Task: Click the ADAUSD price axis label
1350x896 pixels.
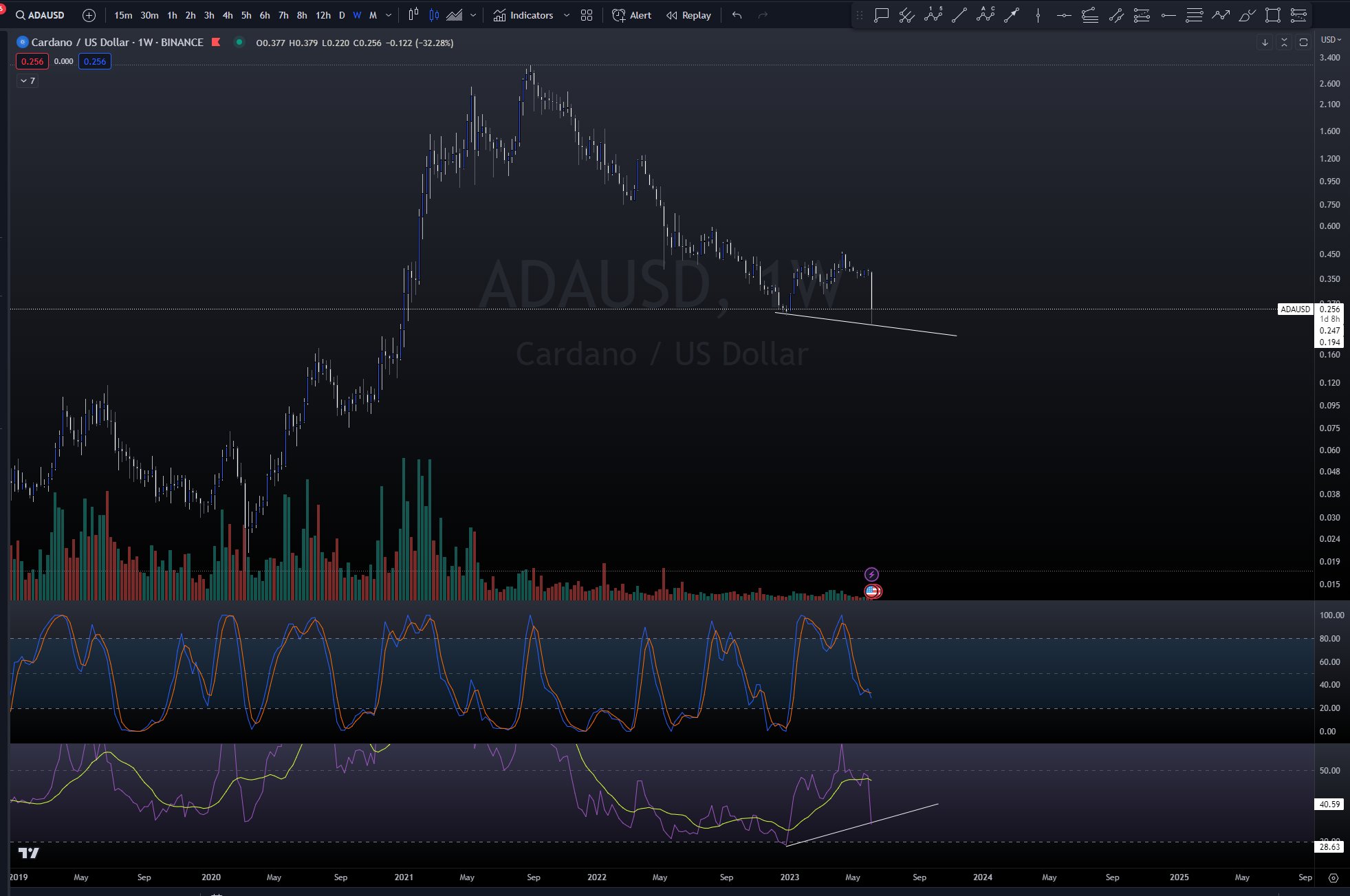Action: click(x=1295, y=309)
